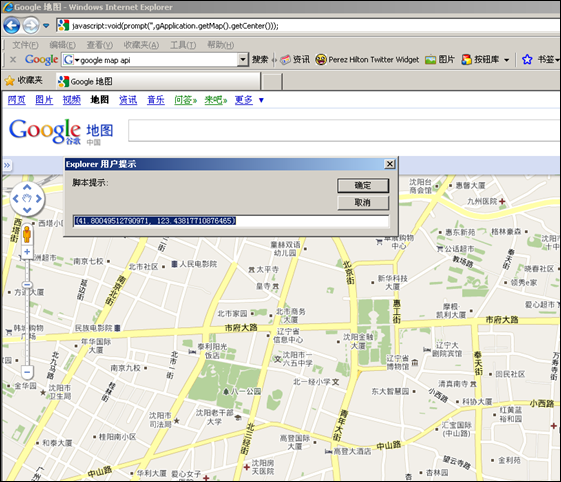Image resolution: width=561 pixels, height=482 pixels.
Task: Click the Google Maps search input field
Action: [x=344, y=131]
